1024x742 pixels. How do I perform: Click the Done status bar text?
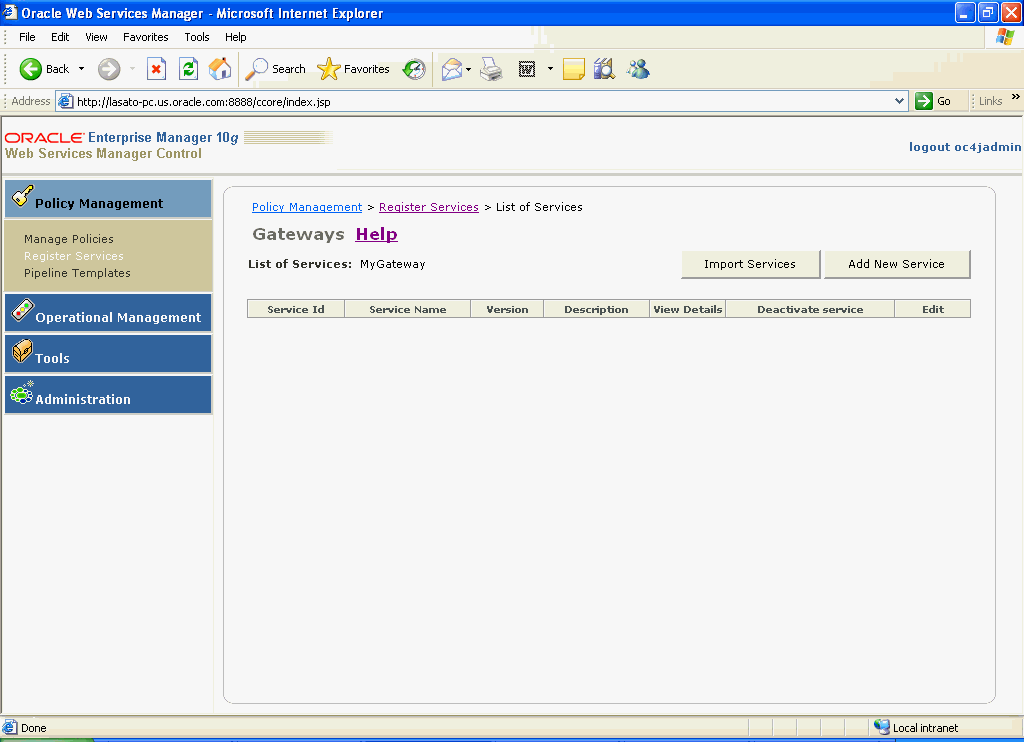pyautogui.click(x=33, y=728)
